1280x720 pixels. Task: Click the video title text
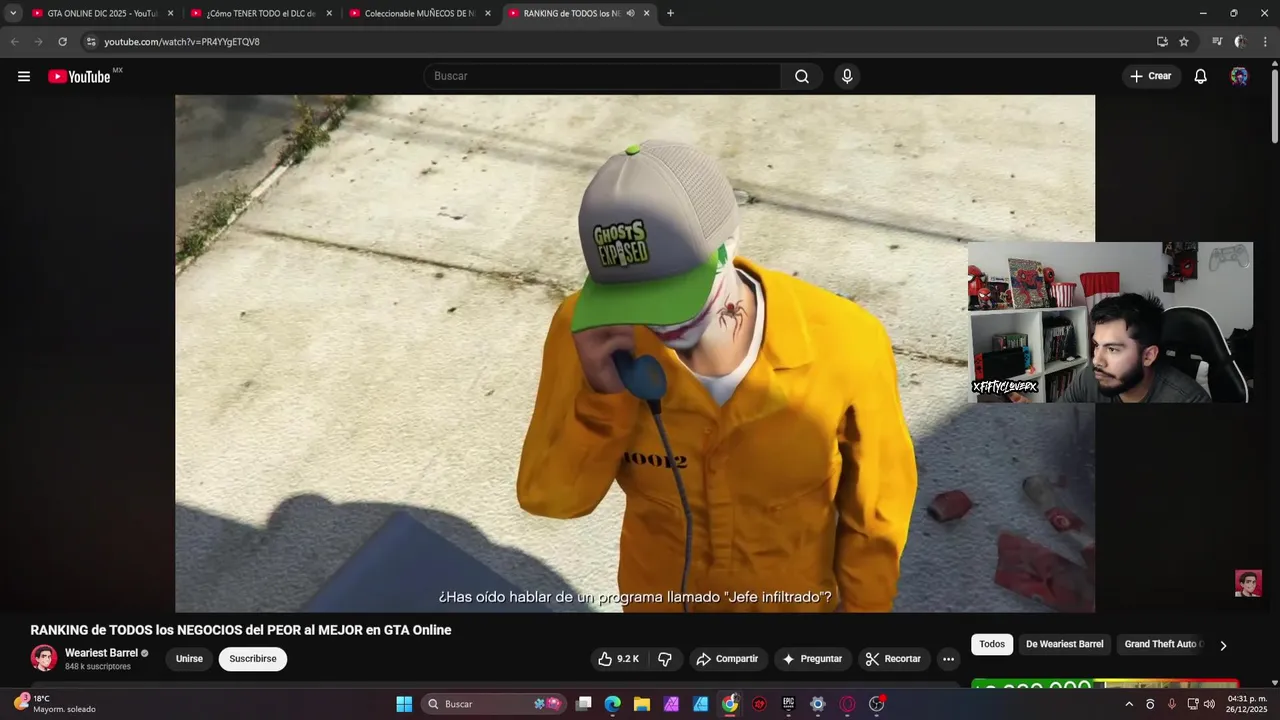pyautogui.click(x=241, y=630)
